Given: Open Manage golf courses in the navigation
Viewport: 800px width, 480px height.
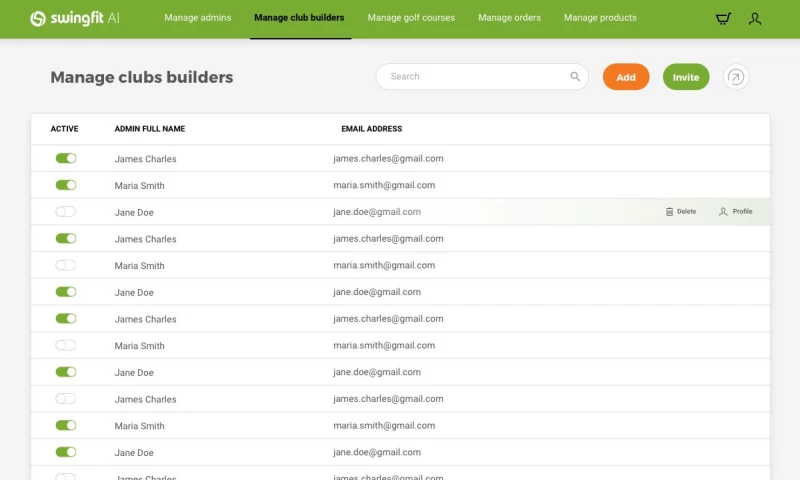Looking at the screenshot, I should tap(411, 18).
